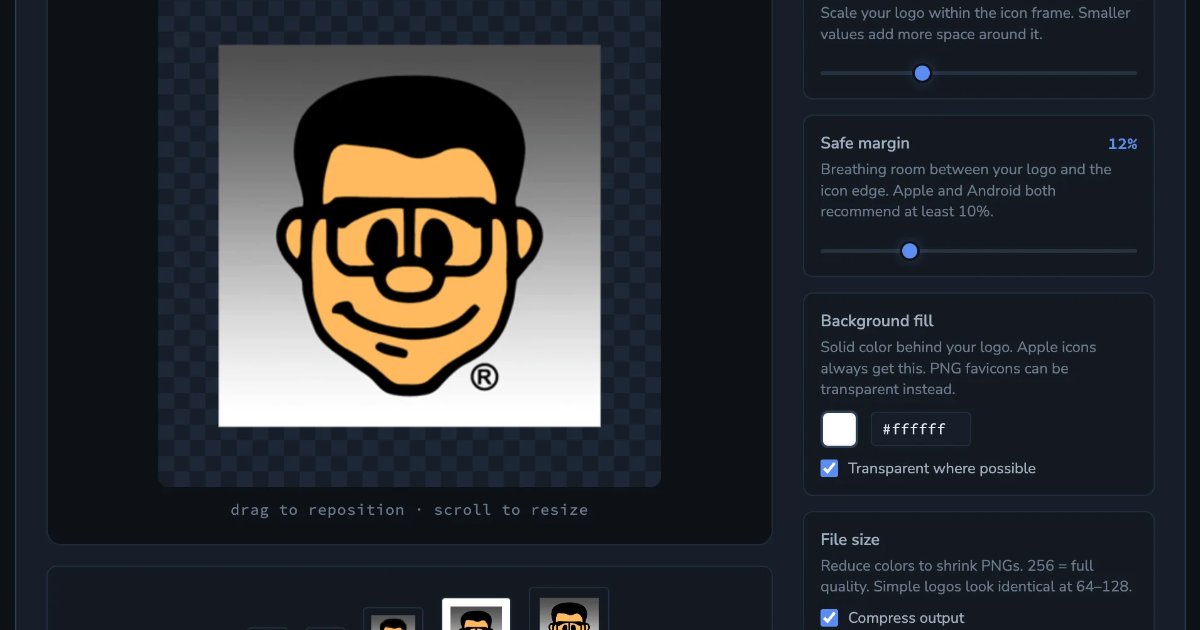This screenshot has width=1200, height=630.
Task: Open the white background fill color swatch
Action: click(839, 429)
